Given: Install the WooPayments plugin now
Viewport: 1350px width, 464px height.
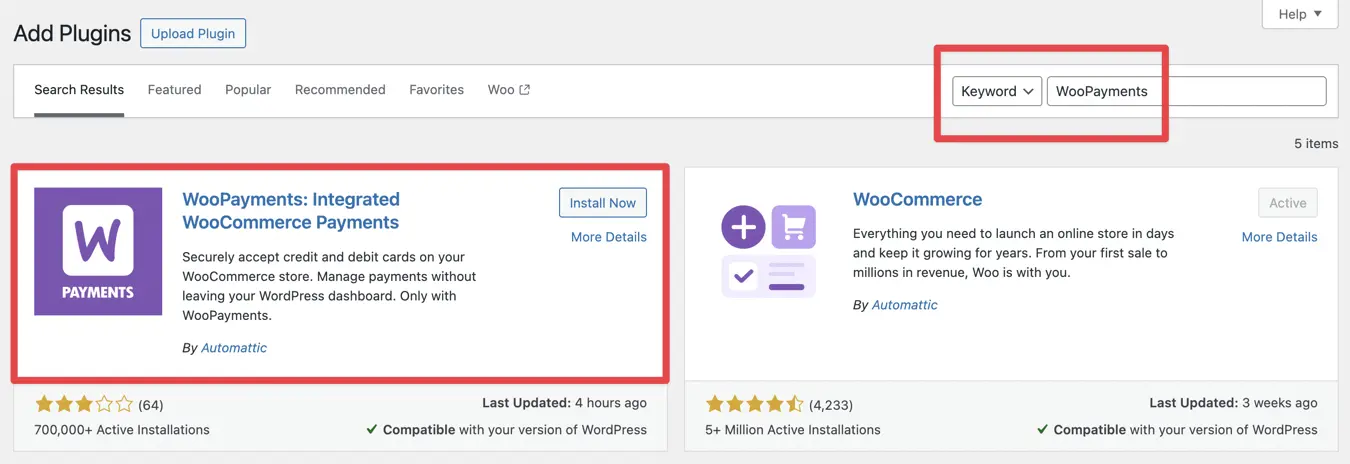Looking at the screenshot, I should [603, 203].
